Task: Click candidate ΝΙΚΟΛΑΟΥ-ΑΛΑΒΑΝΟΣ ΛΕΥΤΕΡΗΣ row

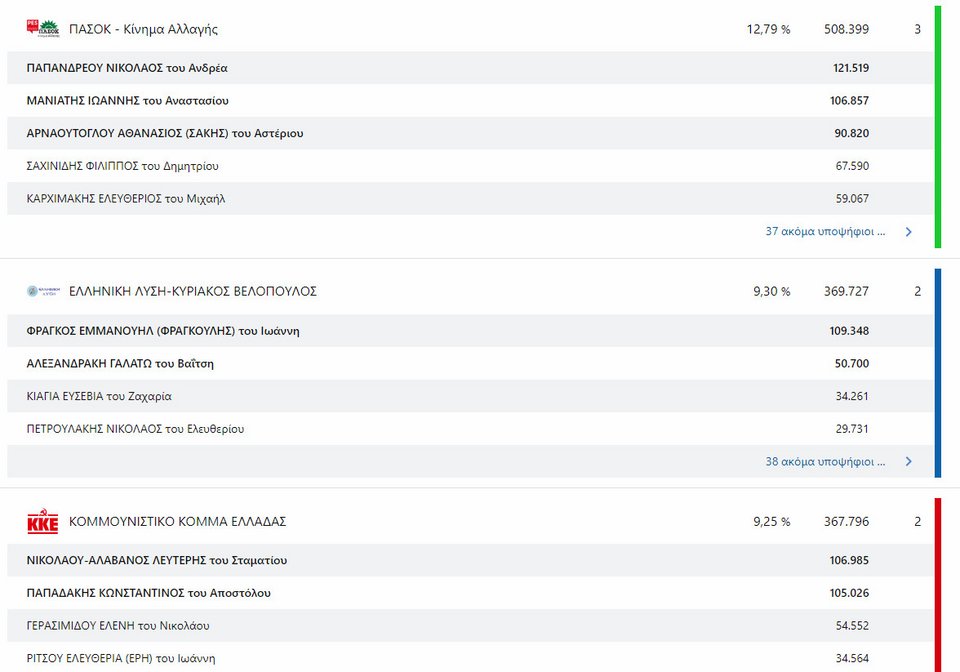Action: pyautogui.click(x=470, y=560)
